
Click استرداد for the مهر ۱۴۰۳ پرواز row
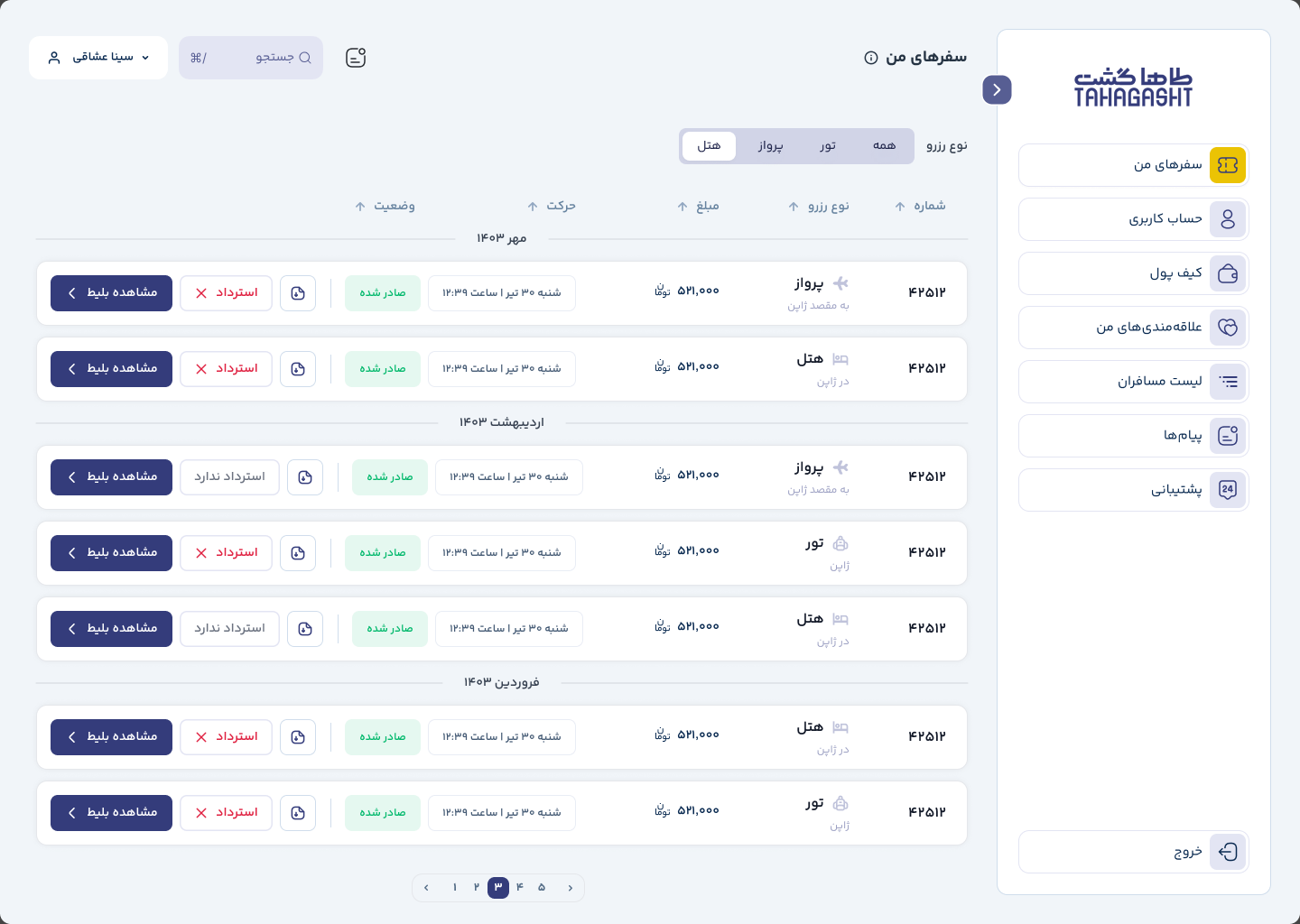click(x=226, y=293)
